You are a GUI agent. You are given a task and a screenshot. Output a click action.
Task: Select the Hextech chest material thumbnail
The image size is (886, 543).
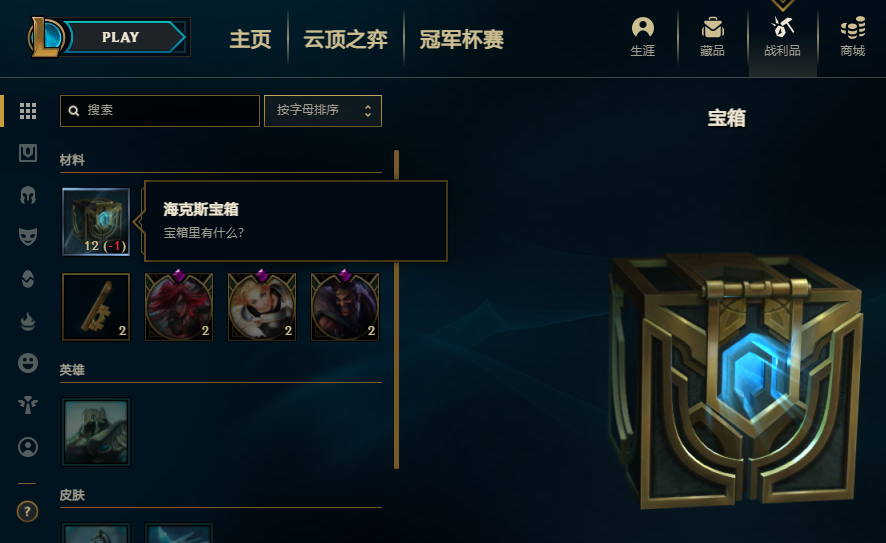pyautogui.click(x=96, y=221)
